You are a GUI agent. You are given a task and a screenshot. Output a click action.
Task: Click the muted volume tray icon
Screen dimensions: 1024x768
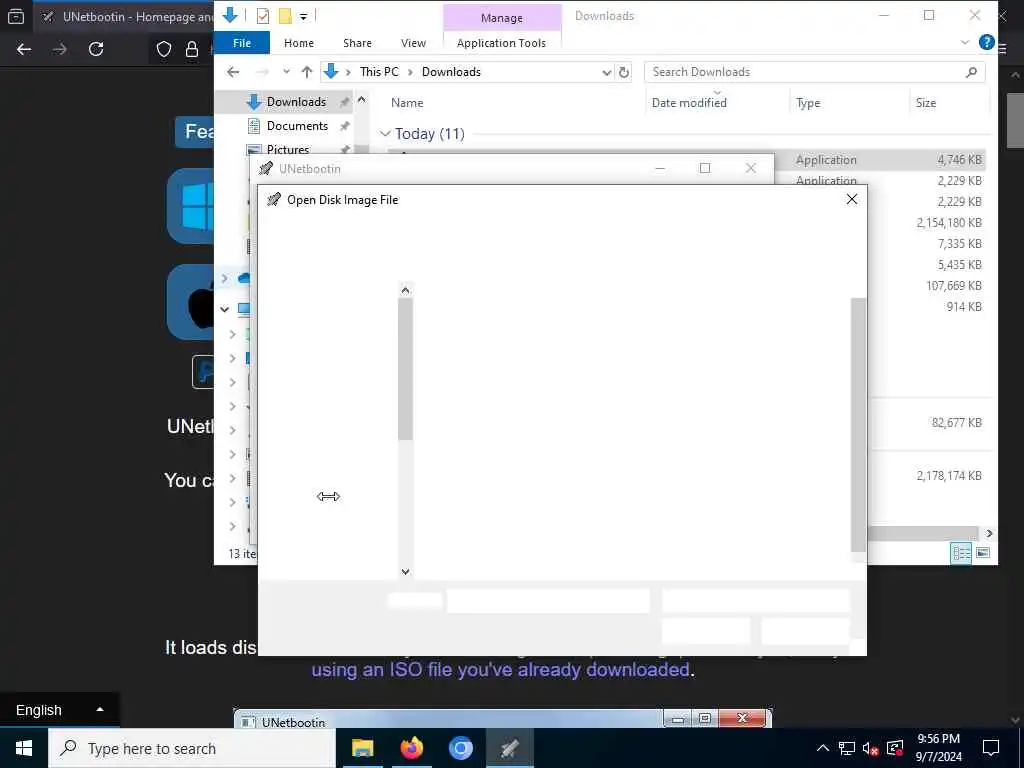click(870, 748)
